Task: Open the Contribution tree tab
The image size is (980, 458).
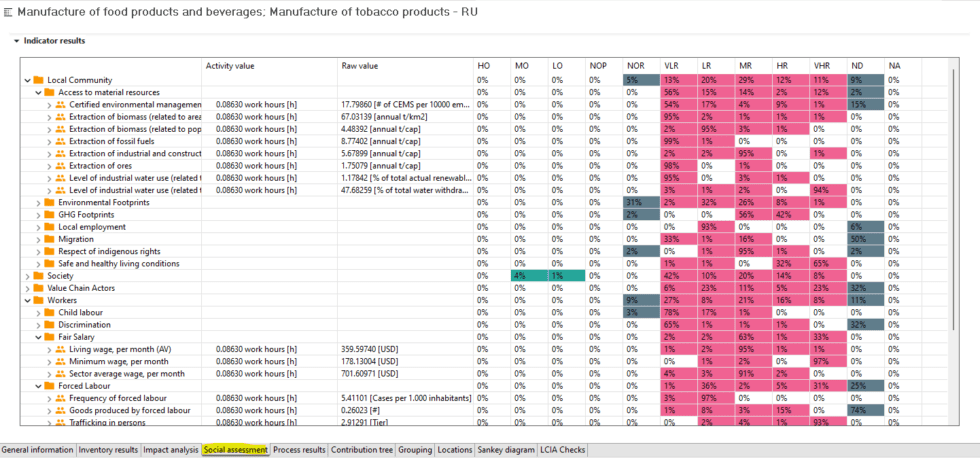Action: [362, 450]
